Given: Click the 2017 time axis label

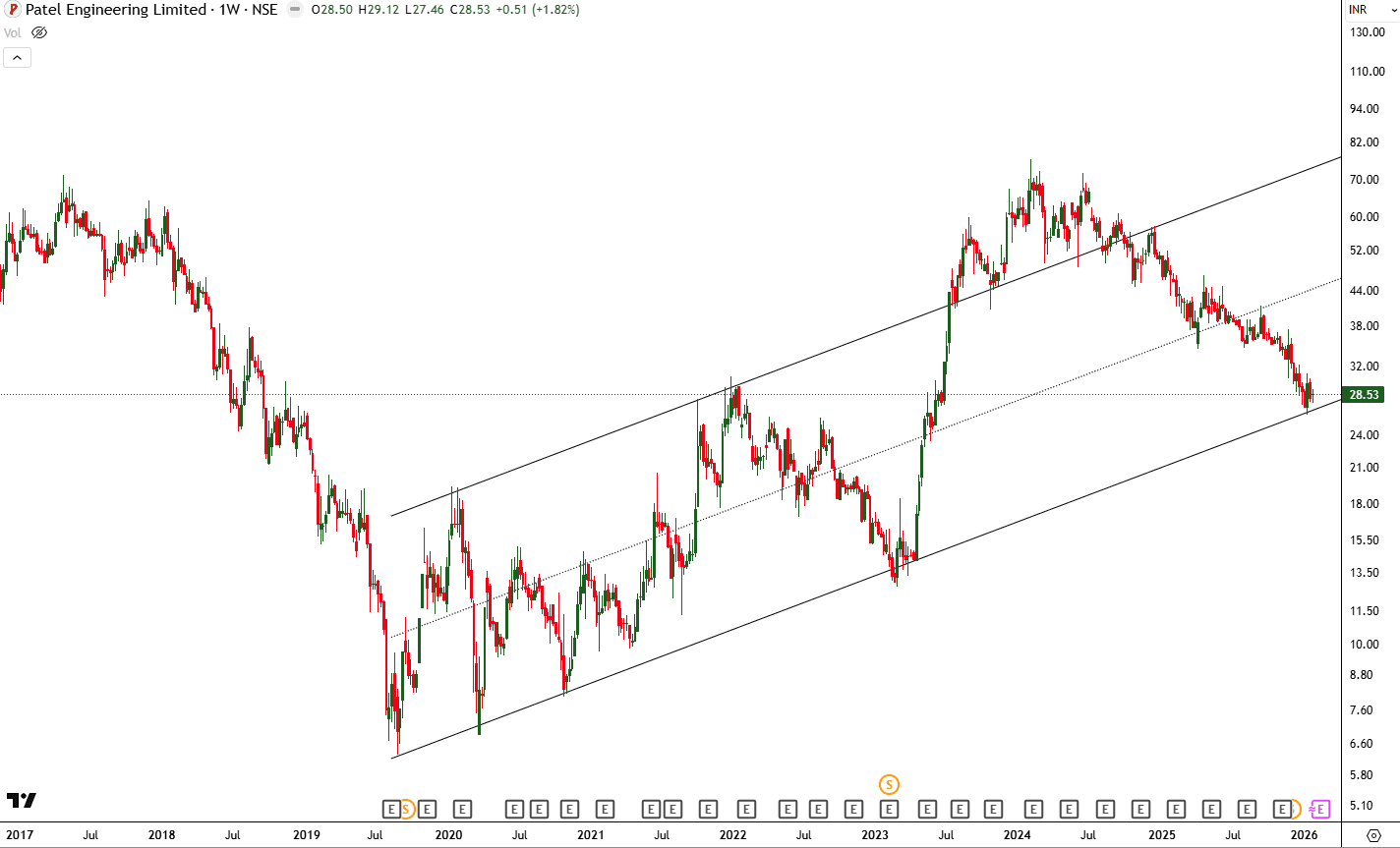Looking at the screenshot, I should (x=19, y=835).
